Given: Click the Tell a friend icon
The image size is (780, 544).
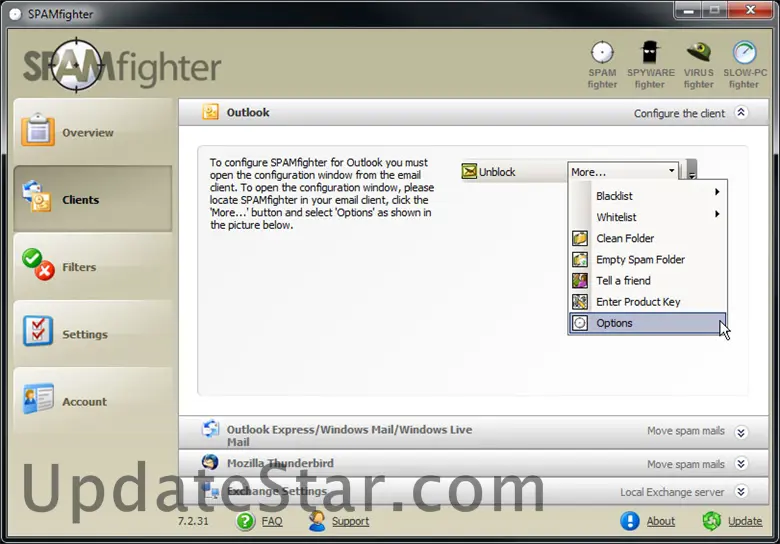Looking at the screenshot, I should 580,280.
